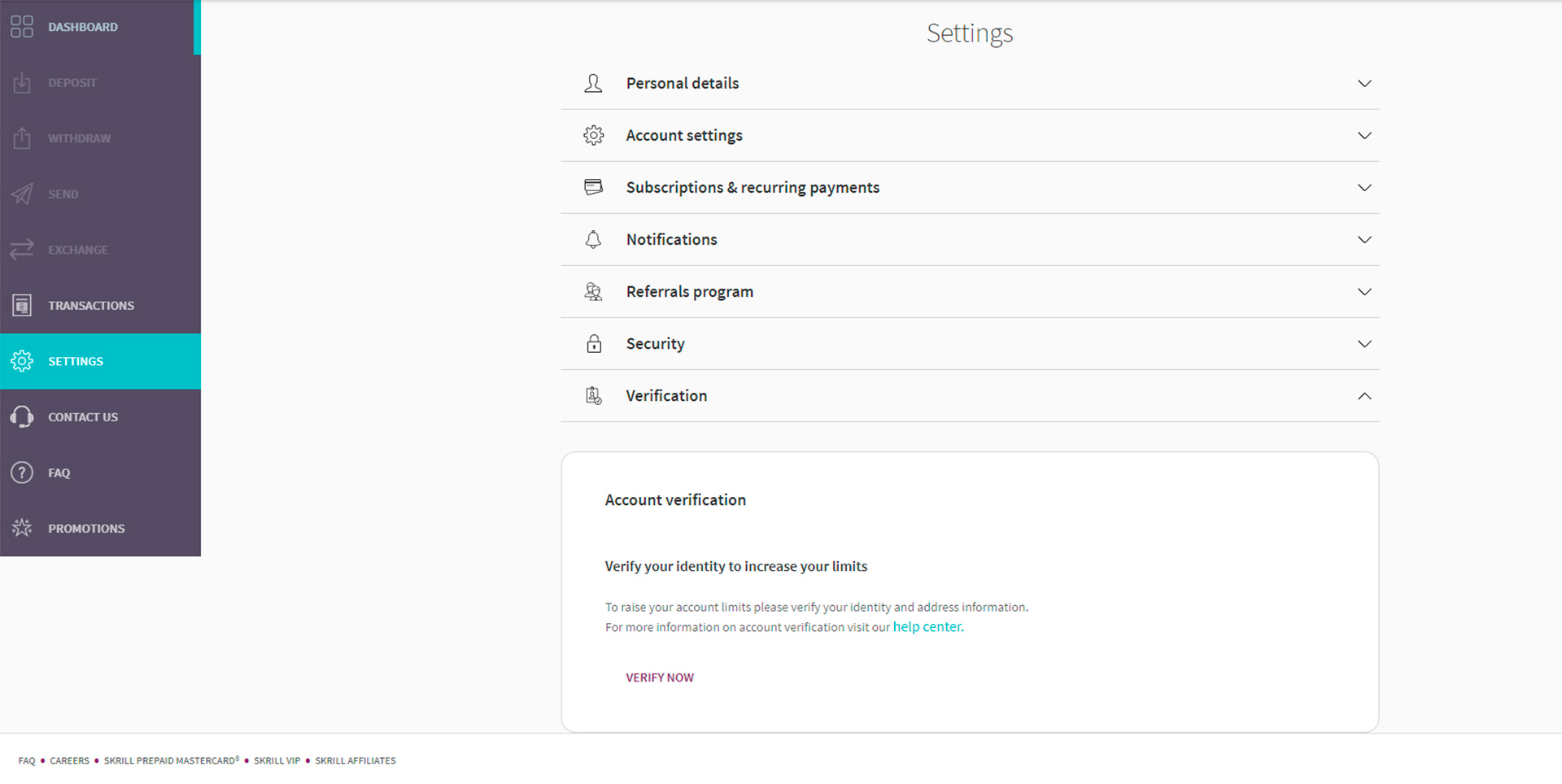Image resolution: width=1562 pixels, height=784 pixels.
Task: Click the Promotions star icon
Action: (22, 528)
